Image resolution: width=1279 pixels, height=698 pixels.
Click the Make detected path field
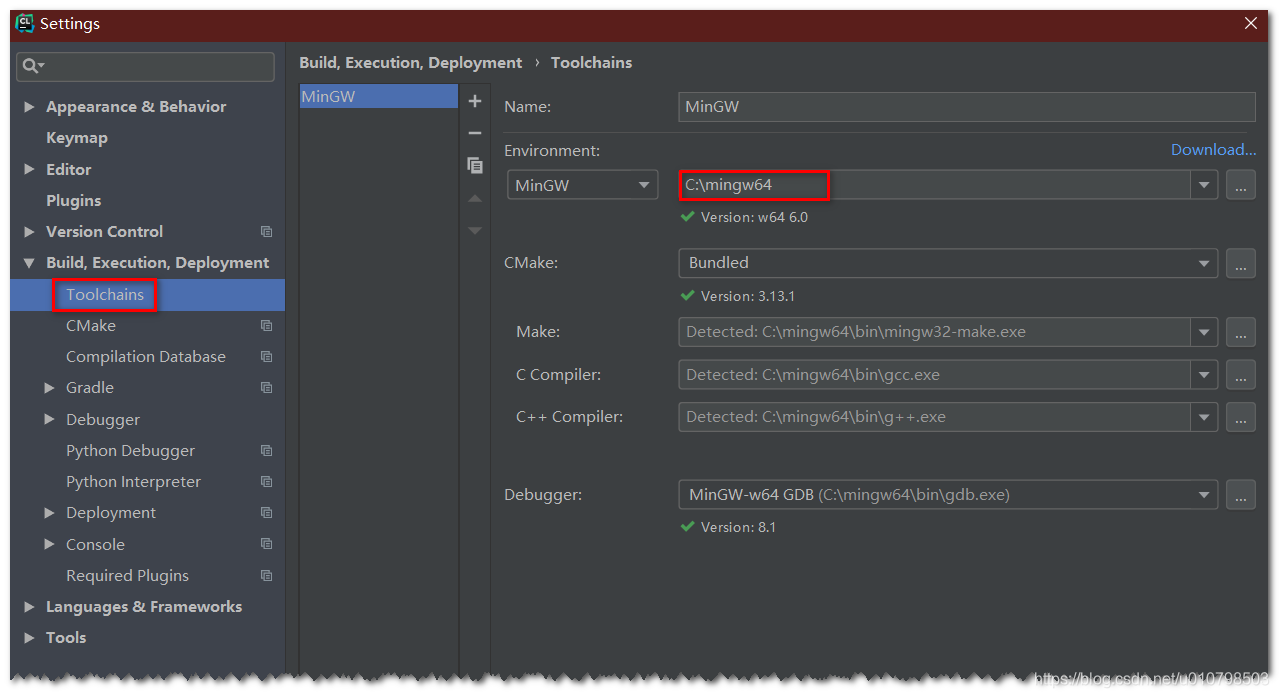(934, 332)
